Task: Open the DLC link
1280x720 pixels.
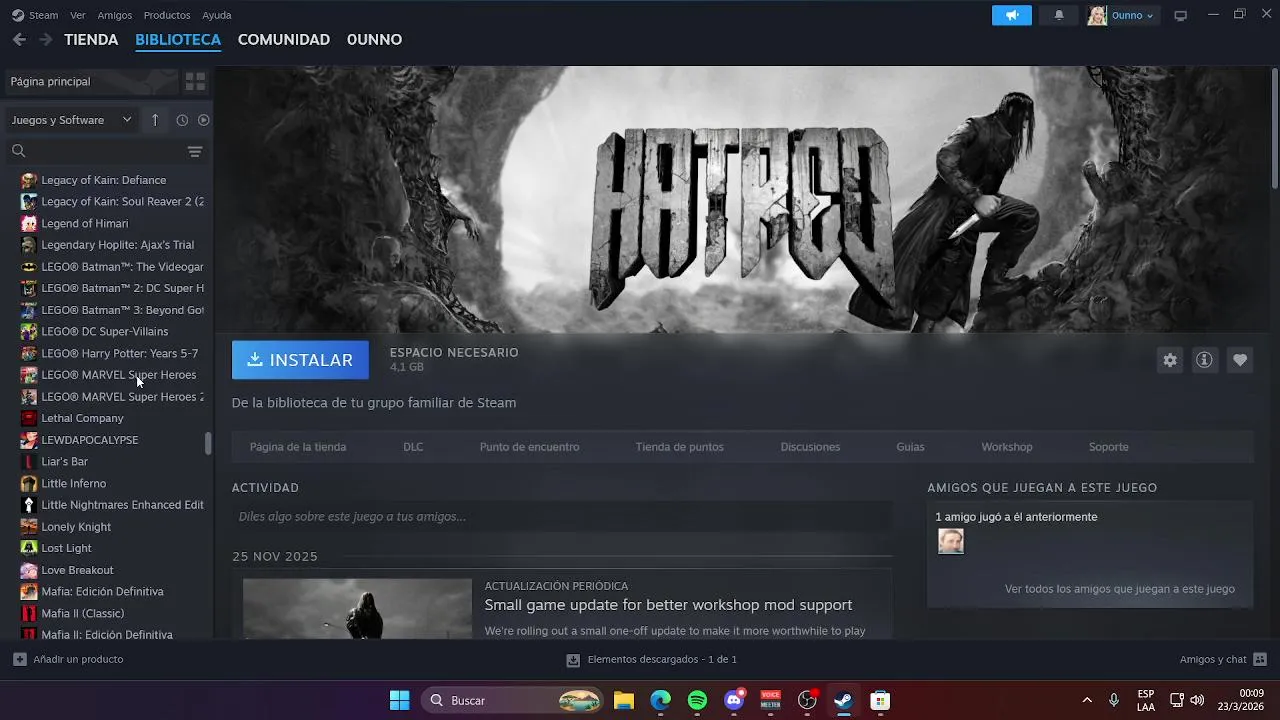Action: pos(413,447)
